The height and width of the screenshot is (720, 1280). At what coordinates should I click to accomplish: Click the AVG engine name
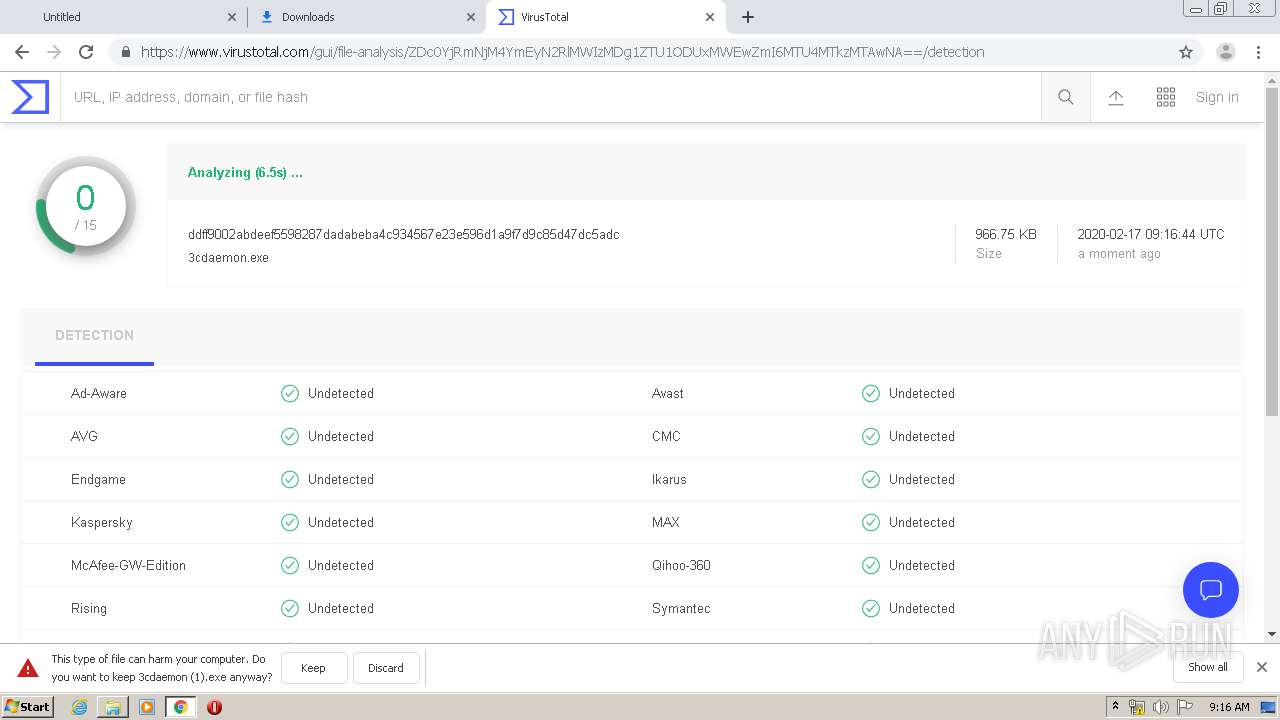pos(84,436)
